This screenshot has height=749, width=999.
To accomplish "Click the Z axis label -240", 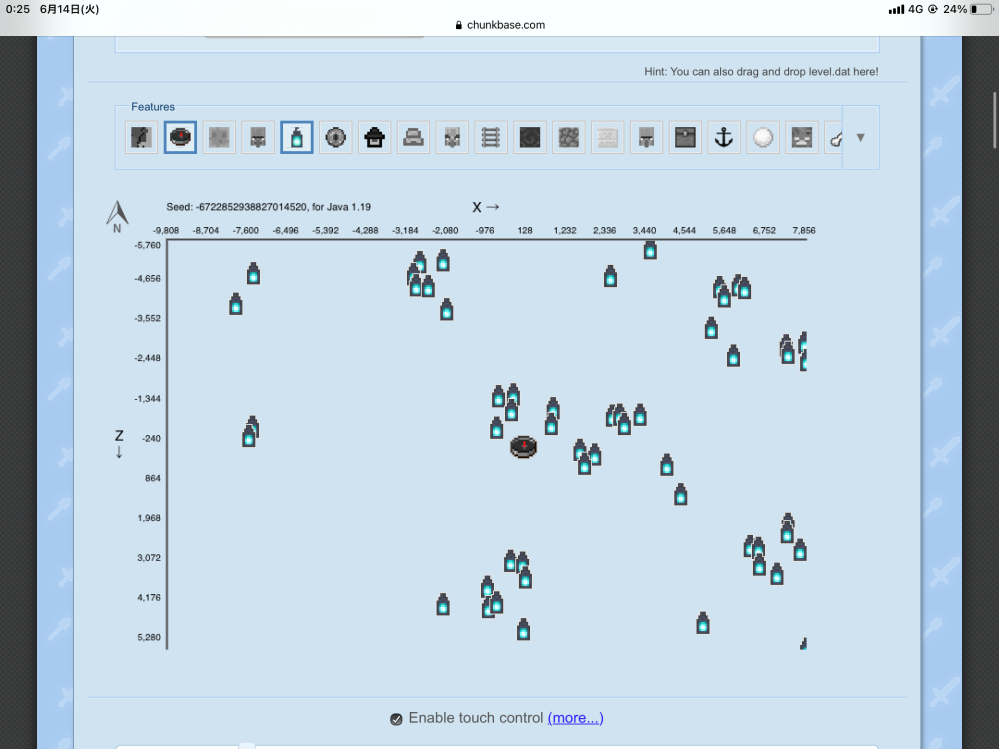I will point(152,439).
